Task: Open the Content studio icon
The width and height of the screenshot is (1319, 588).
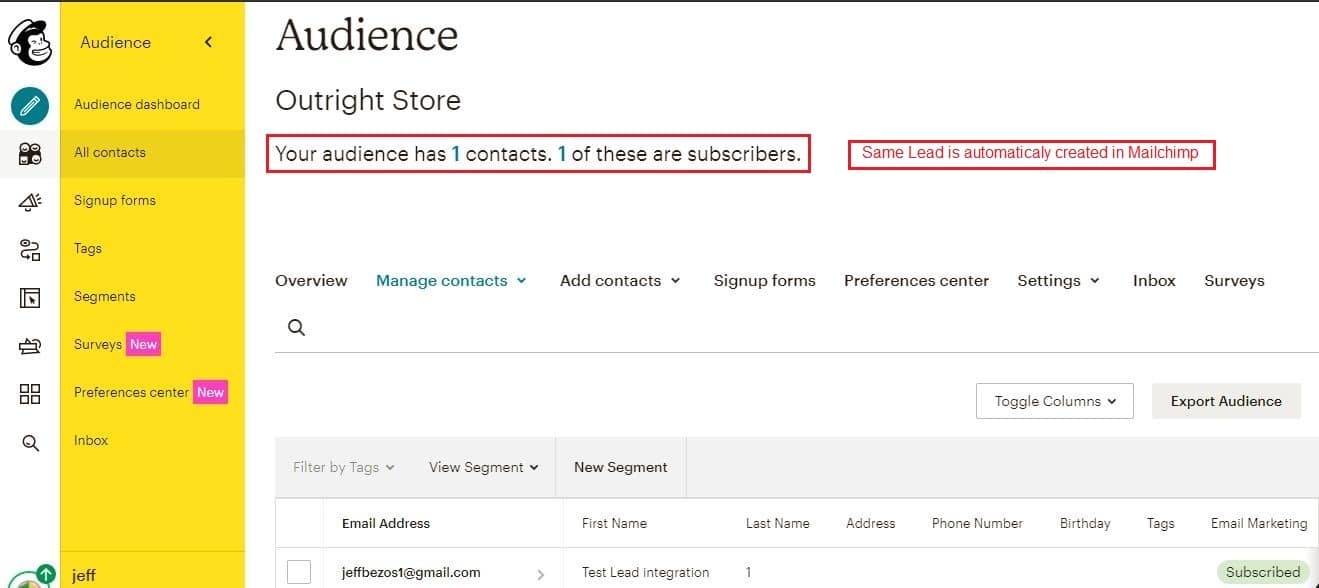Action: [x=30, y=346]
